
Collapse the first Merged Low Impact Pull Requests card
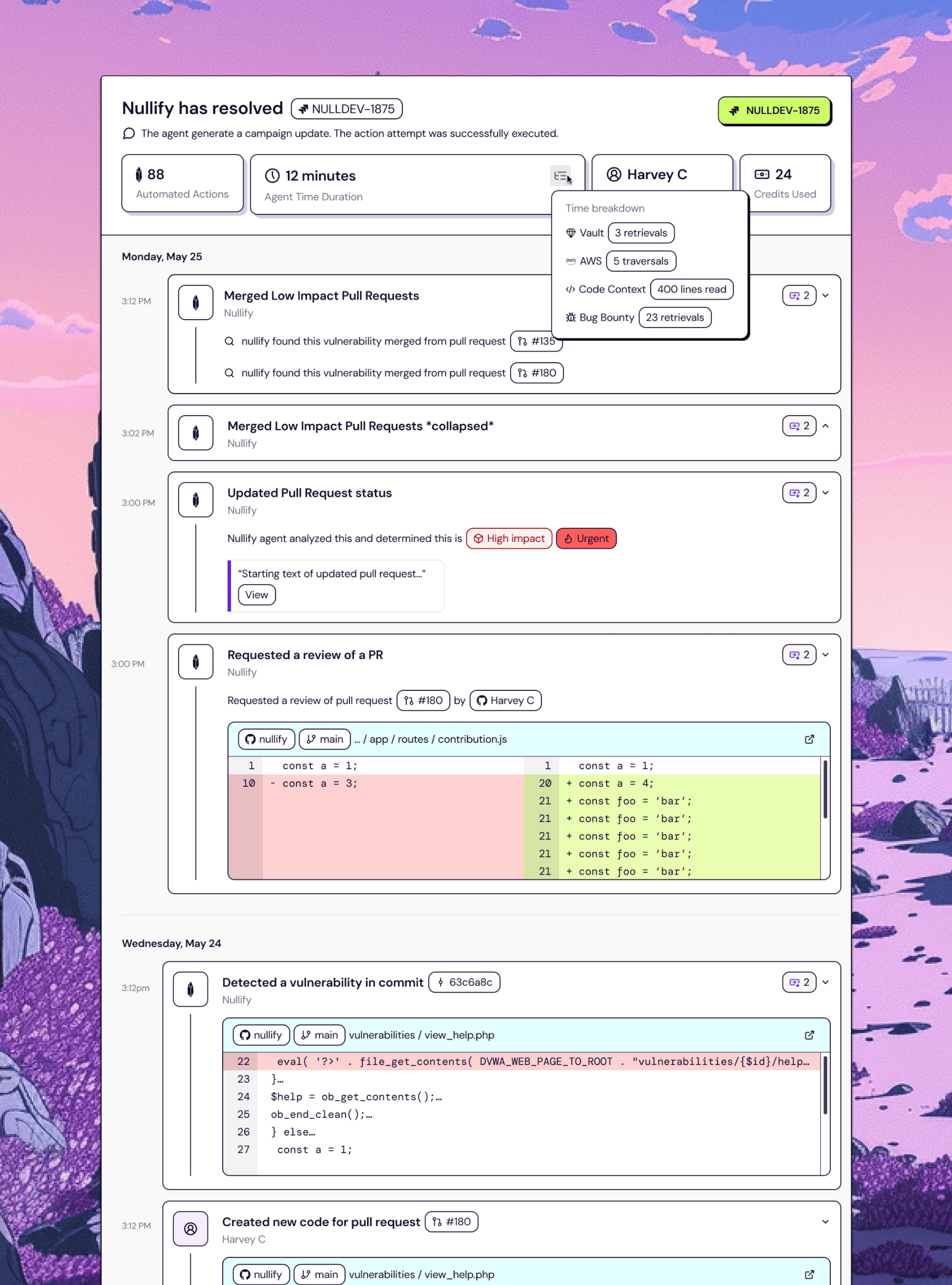825,295
